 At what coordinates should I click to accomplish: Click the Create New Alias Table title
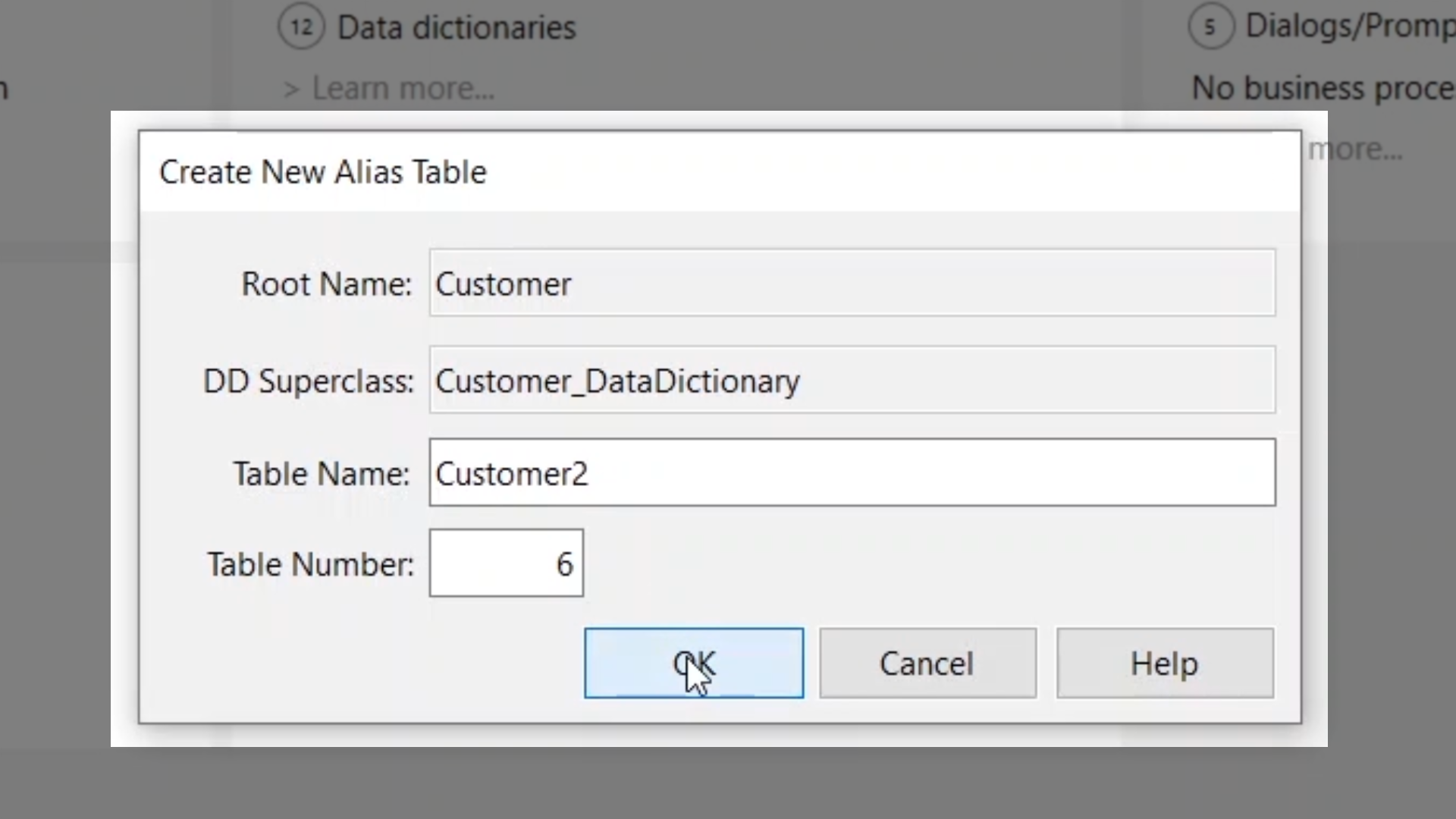[x=323, y=172]
